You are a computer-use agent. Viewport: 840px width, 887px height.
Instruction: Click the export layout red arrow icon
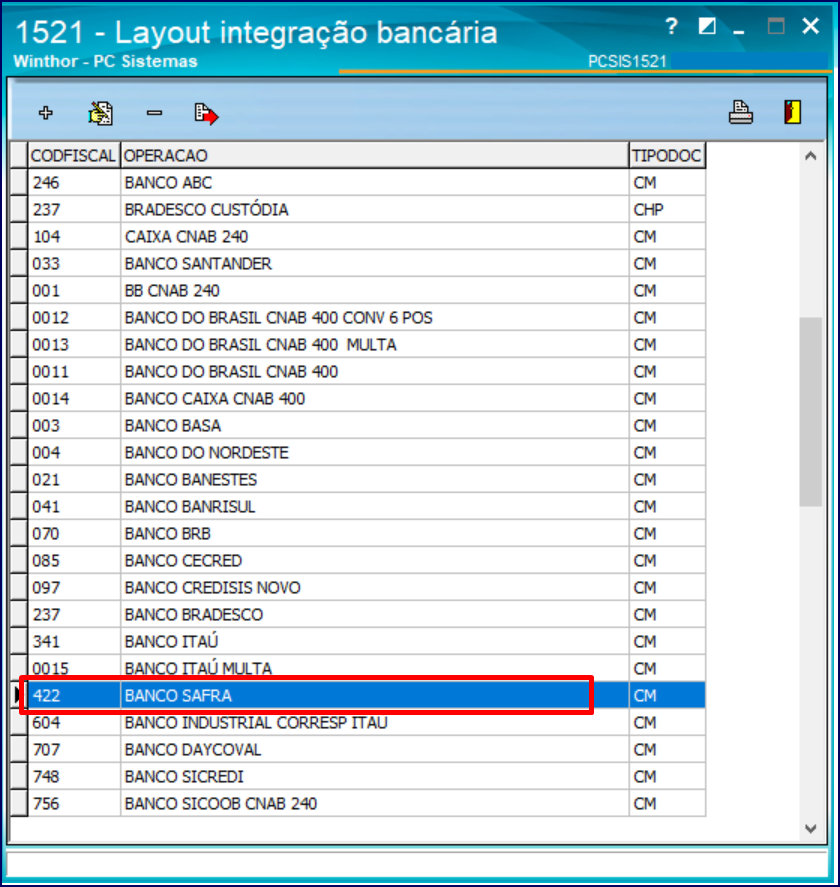(x=206, y=114)
